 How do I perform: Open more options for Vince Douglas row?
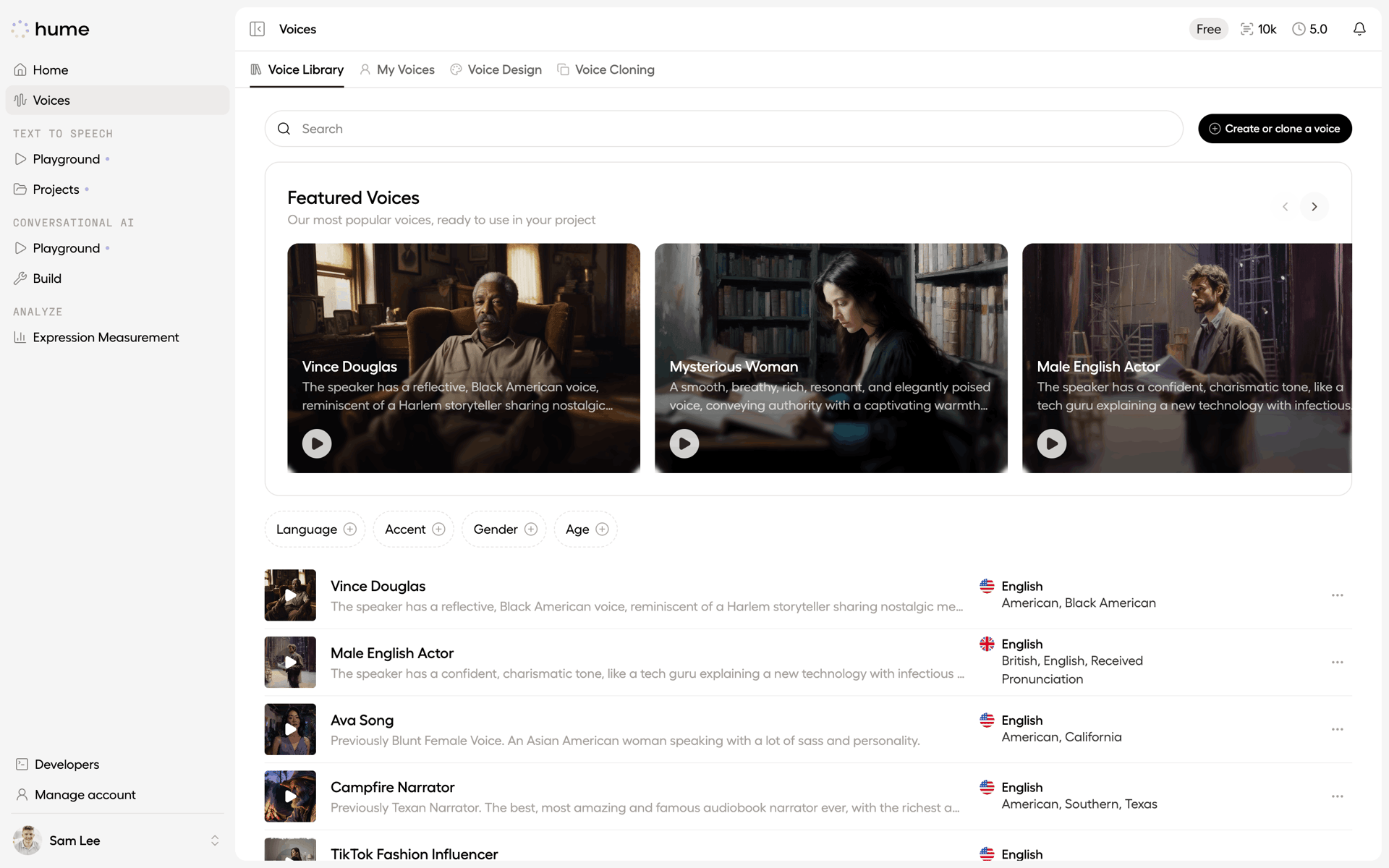click(1337, 595)
